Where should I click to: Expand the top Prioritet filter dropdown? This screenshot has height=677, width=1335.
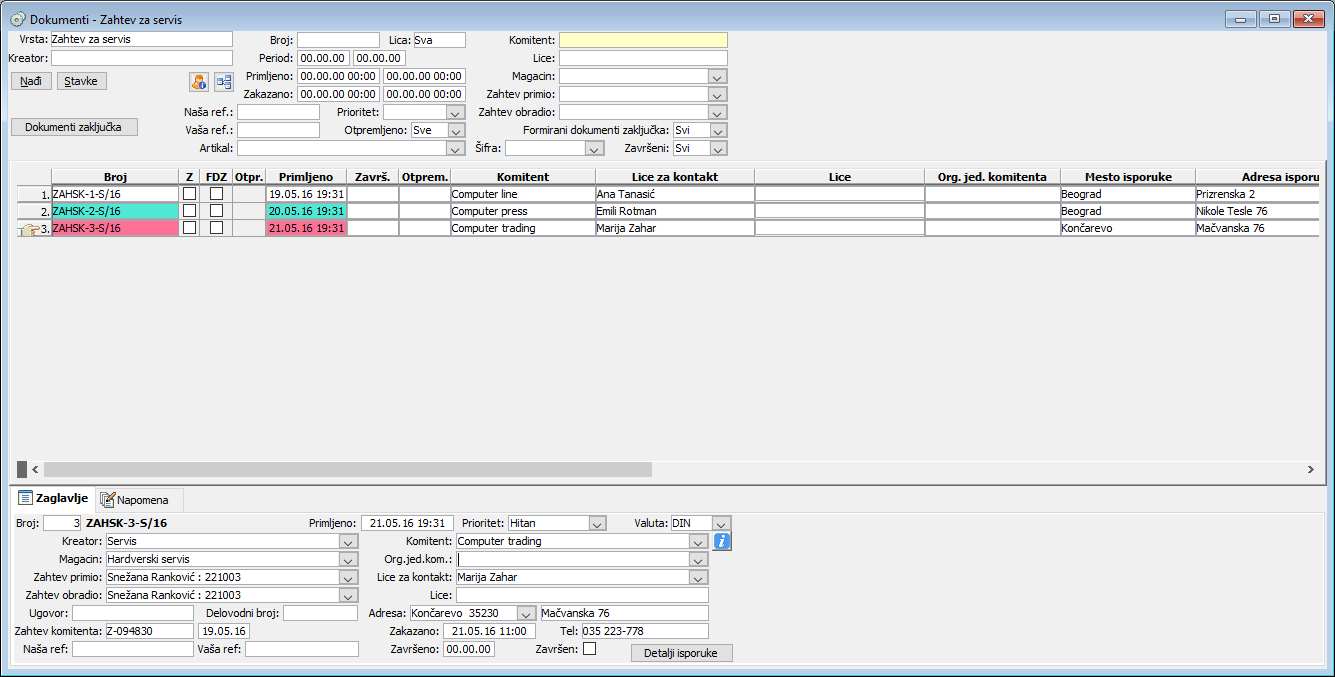[456, 112]
